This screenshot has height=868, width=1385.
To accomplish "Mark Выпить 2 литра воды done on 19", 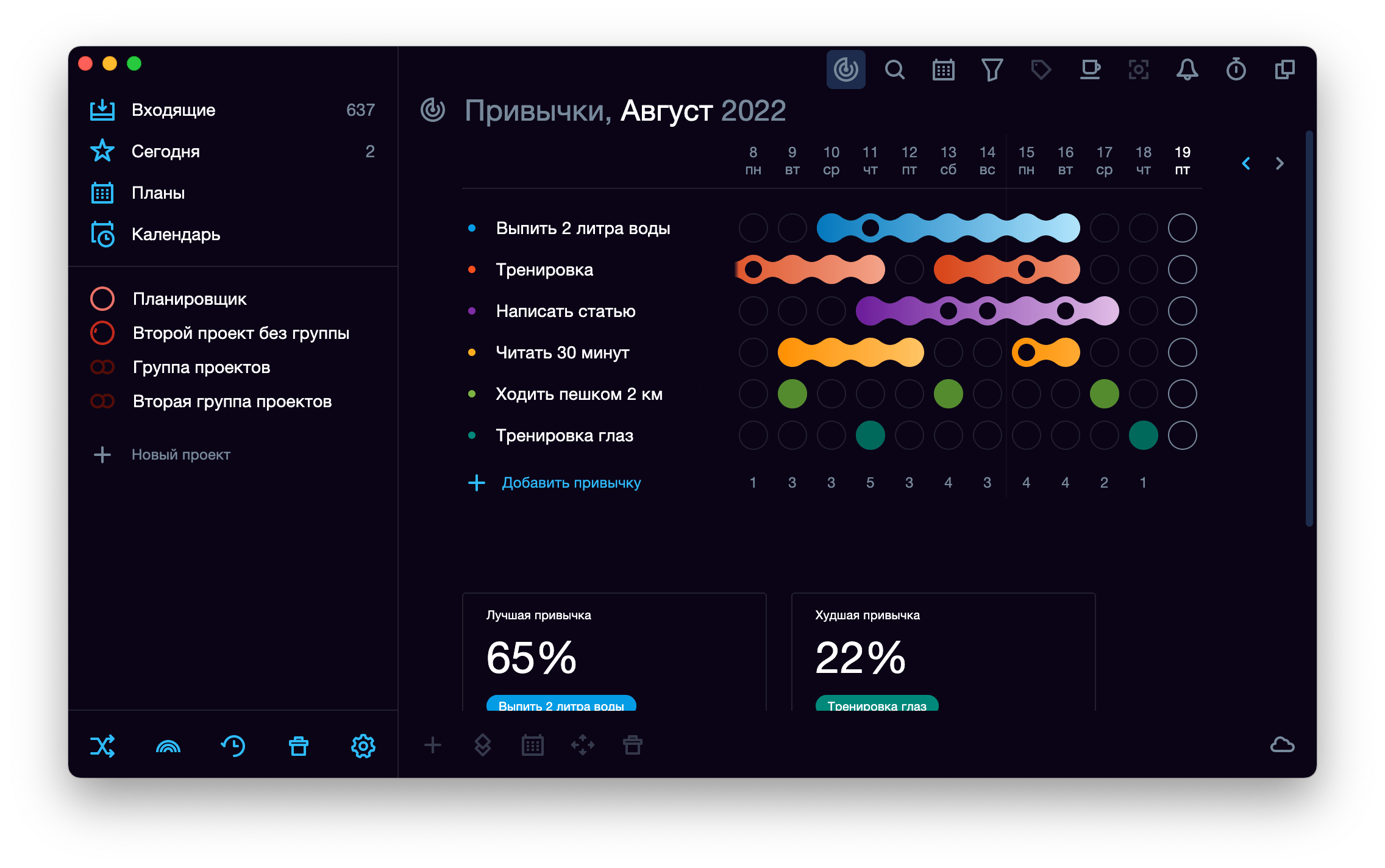I will point(1182,228).
